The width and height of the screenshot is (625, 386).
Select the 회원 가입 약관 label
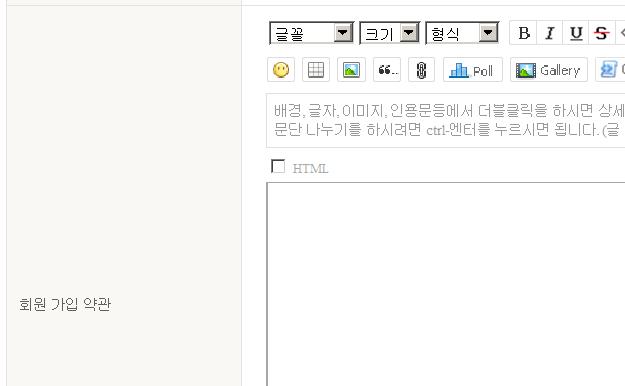point(65,305)
